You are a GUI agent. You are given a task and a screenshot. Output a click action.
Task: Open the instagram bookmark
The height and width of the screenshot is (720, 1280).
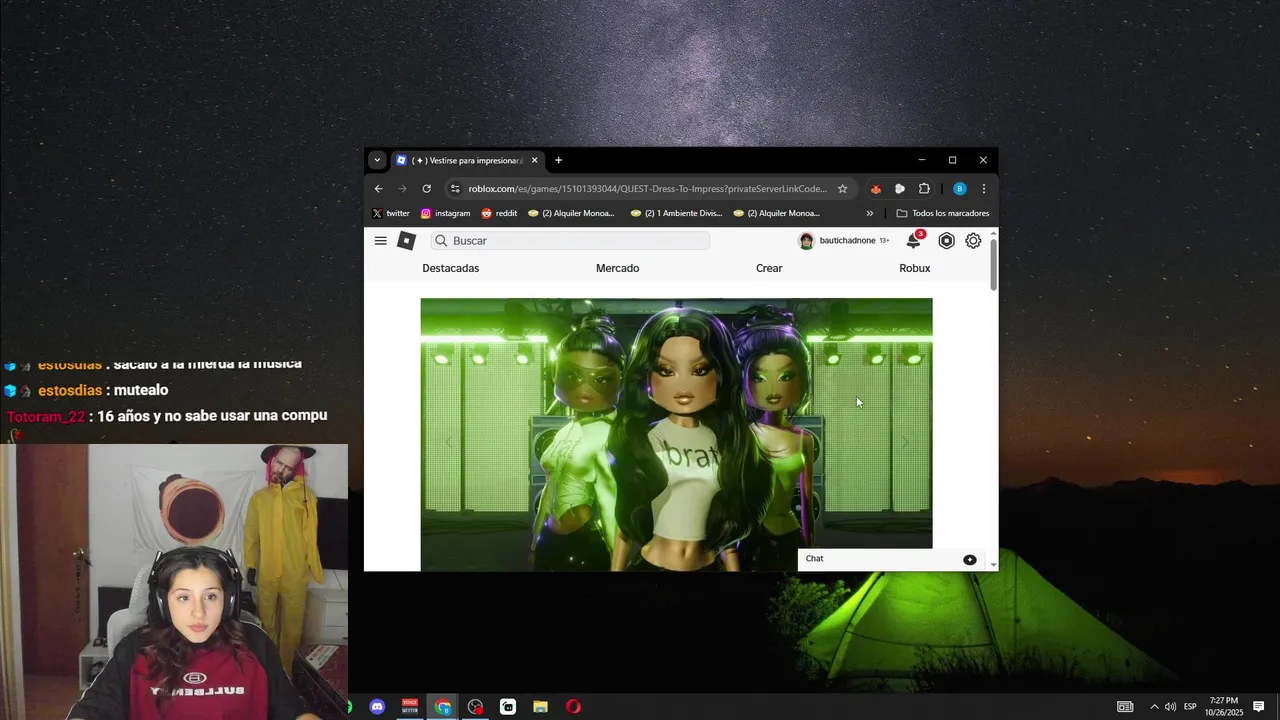(x=445, y=213)
